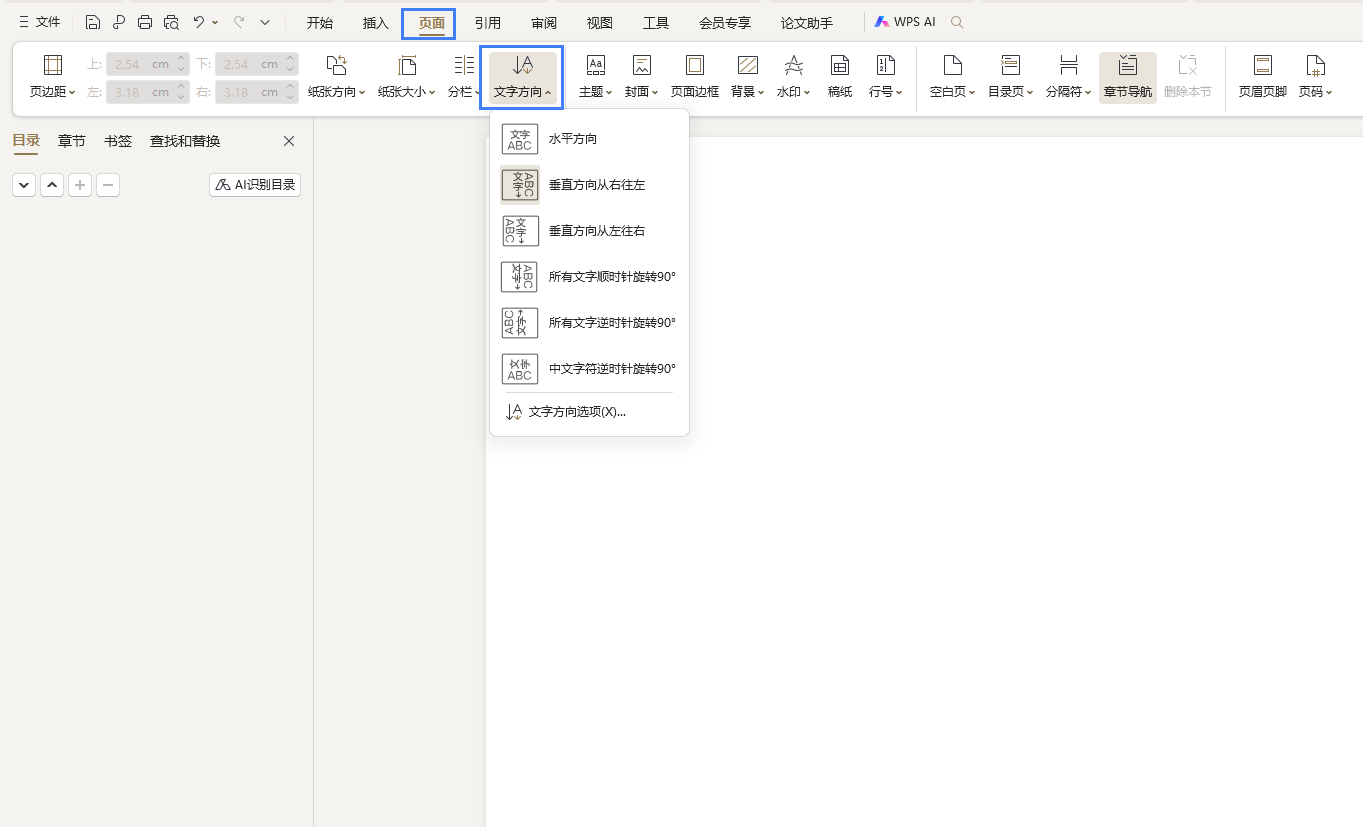Open the 封面 cover page dropdown
This screenshot has height=827, width=1363.
coord(642,78)
